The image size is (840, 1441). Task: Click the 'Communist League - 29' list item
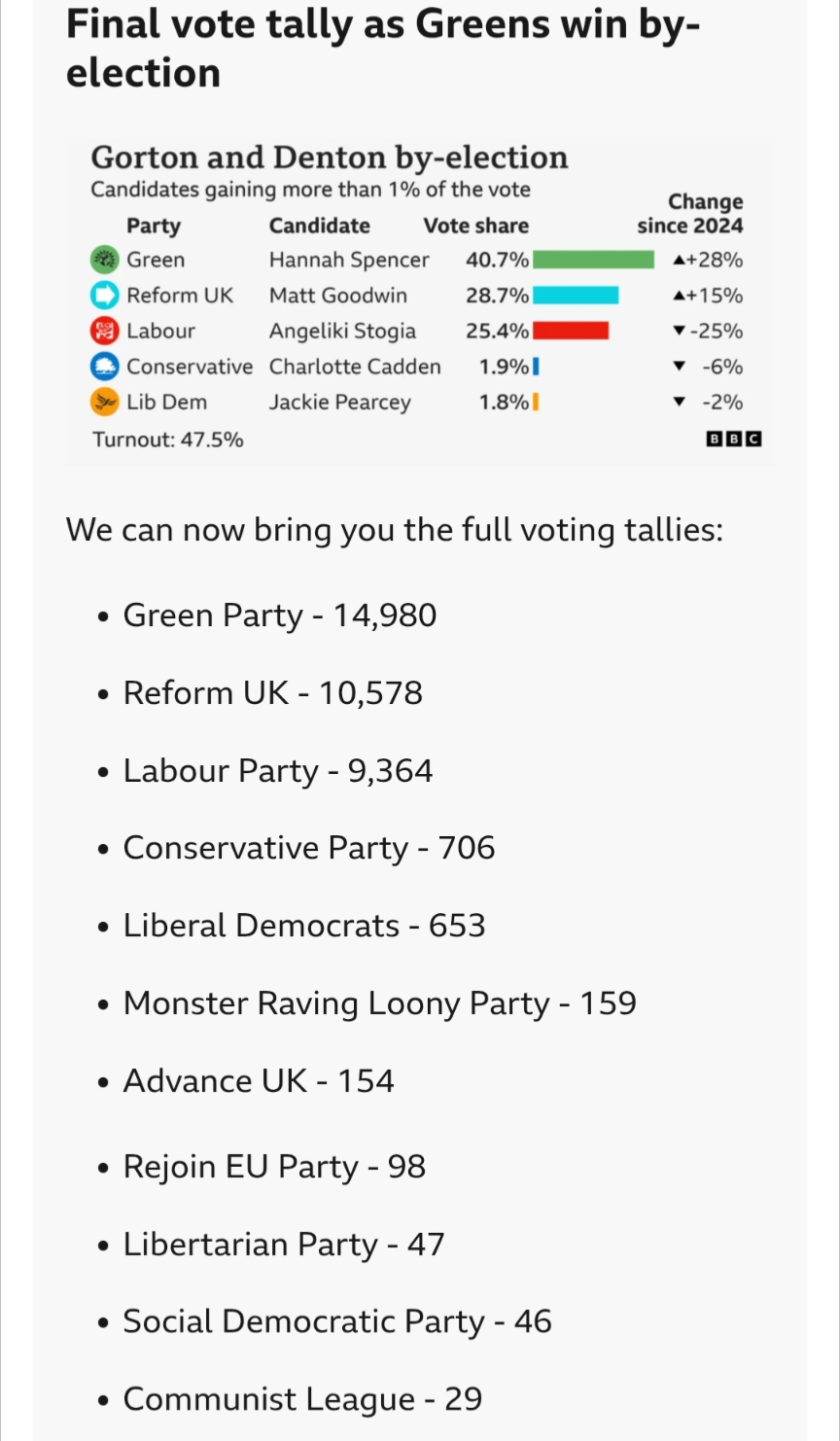click(x=302, y=1399)
